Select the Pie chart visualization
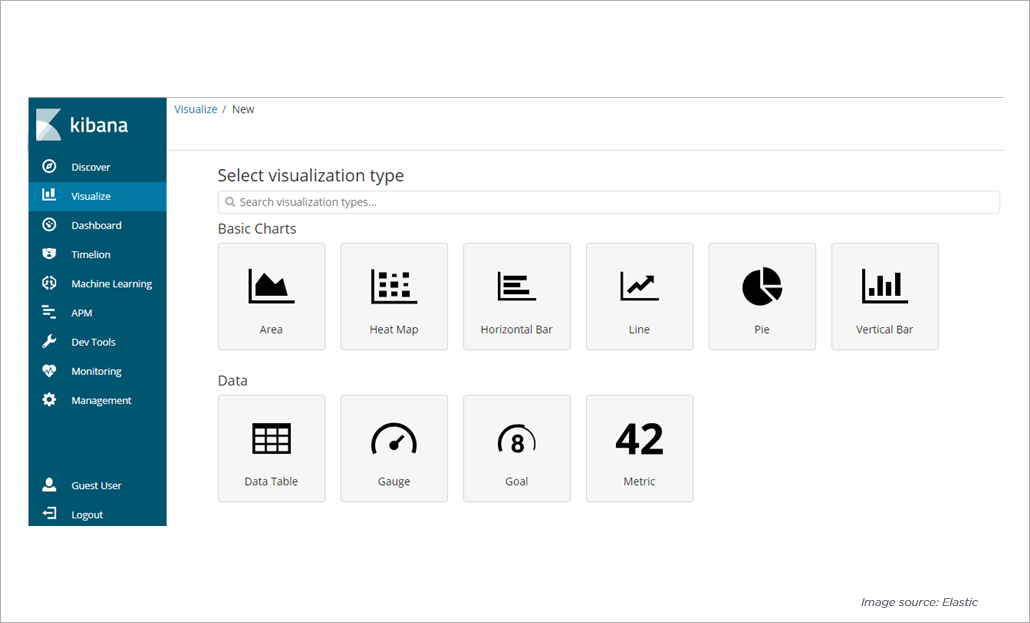Screen dimensions: 1030x623 pos(762,296)
